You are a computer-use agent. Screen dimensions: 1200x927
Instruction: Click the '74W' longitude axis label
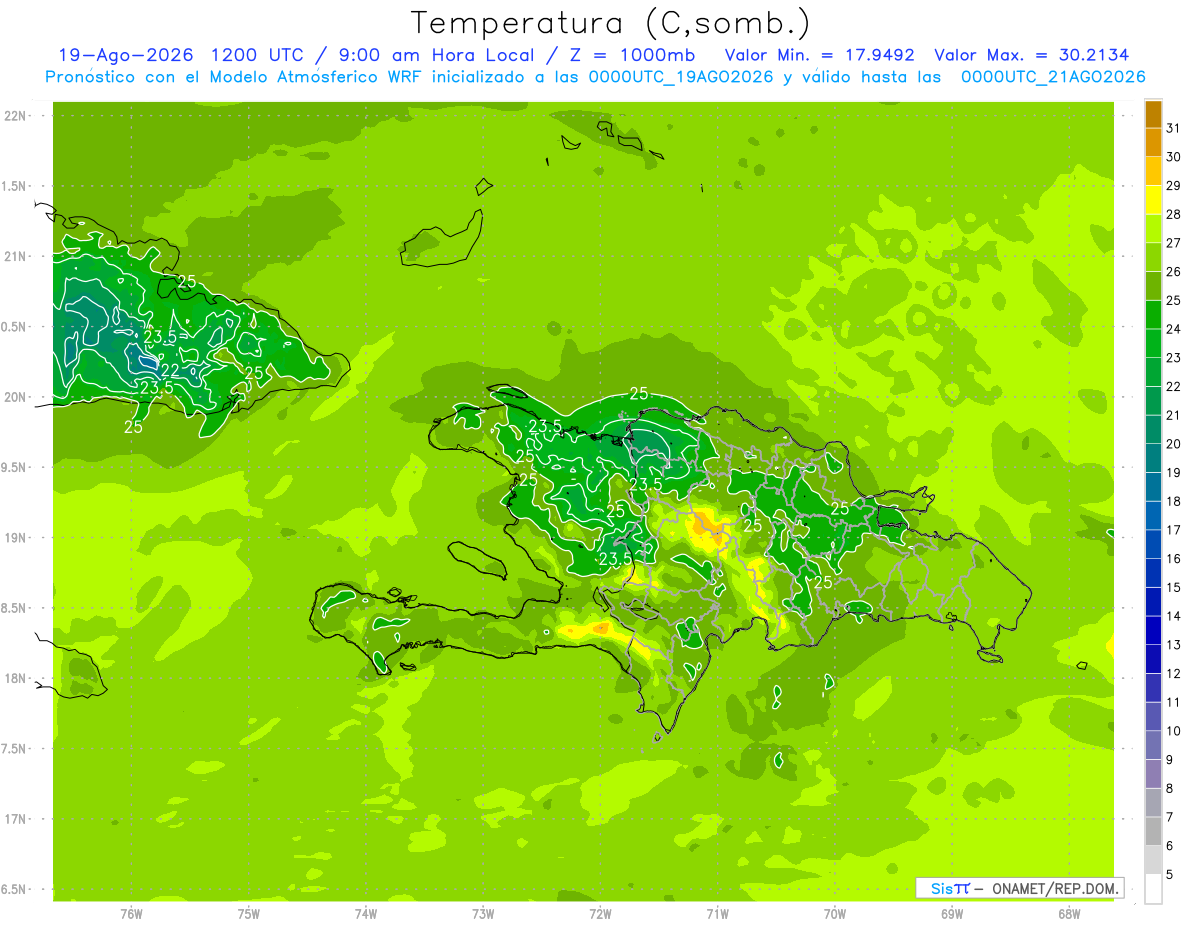(366, 914)
